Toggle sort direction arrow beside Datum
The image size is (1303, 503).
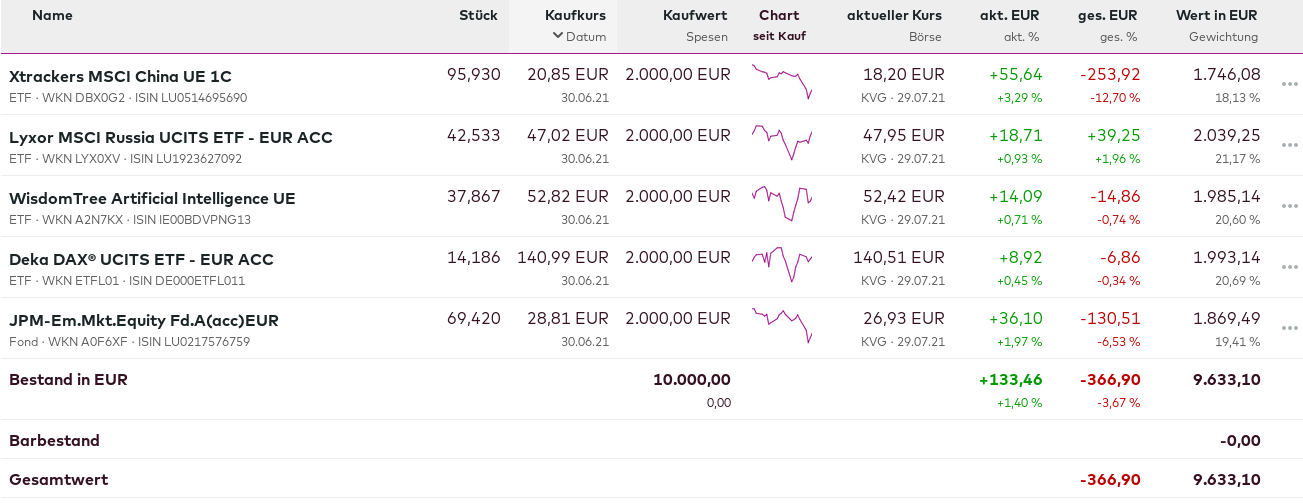click(557, 36)
